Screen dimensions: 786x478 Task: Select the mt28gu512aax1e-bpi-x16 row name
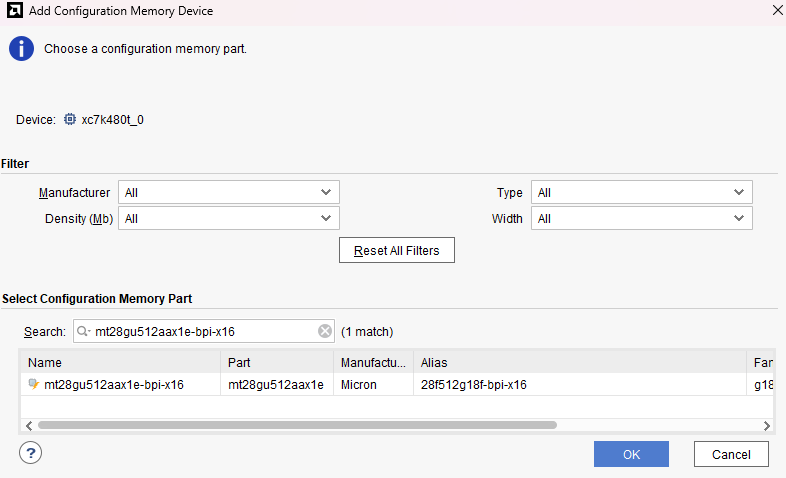(114, 384)
